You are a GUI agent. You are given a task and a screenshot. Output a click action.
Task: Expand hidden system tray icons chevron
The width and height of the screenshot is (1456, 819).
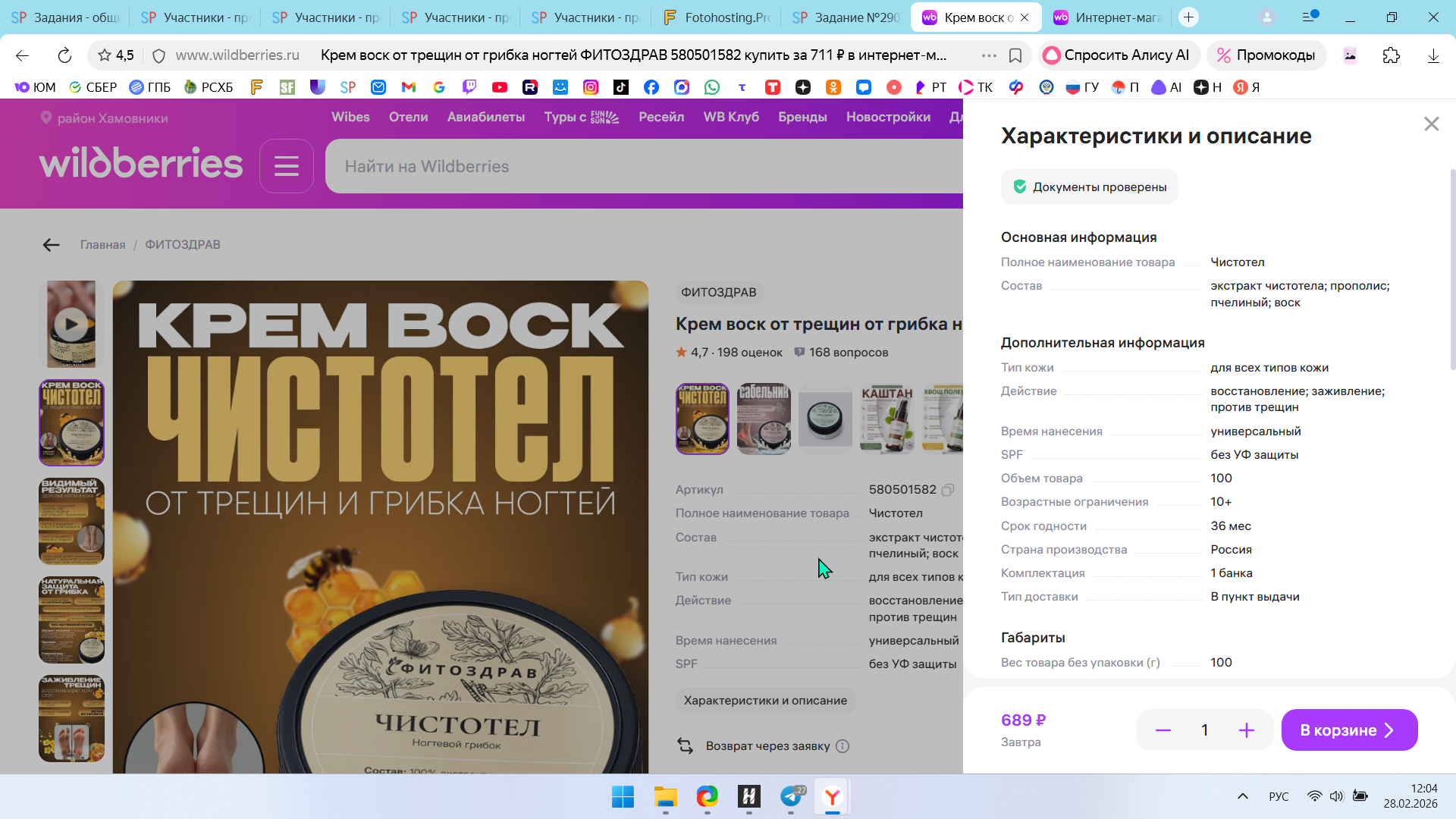click(x=1242, y=796)
